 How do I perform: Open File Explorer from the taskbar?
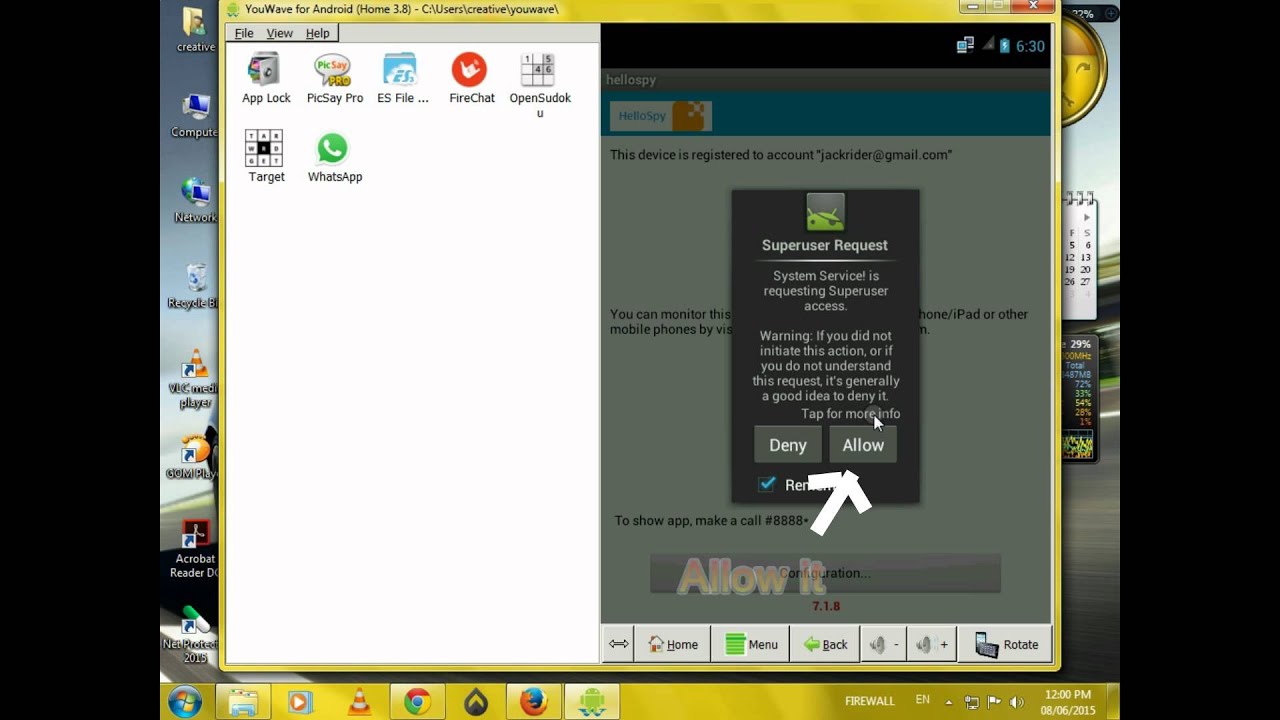tap(243, 702)
